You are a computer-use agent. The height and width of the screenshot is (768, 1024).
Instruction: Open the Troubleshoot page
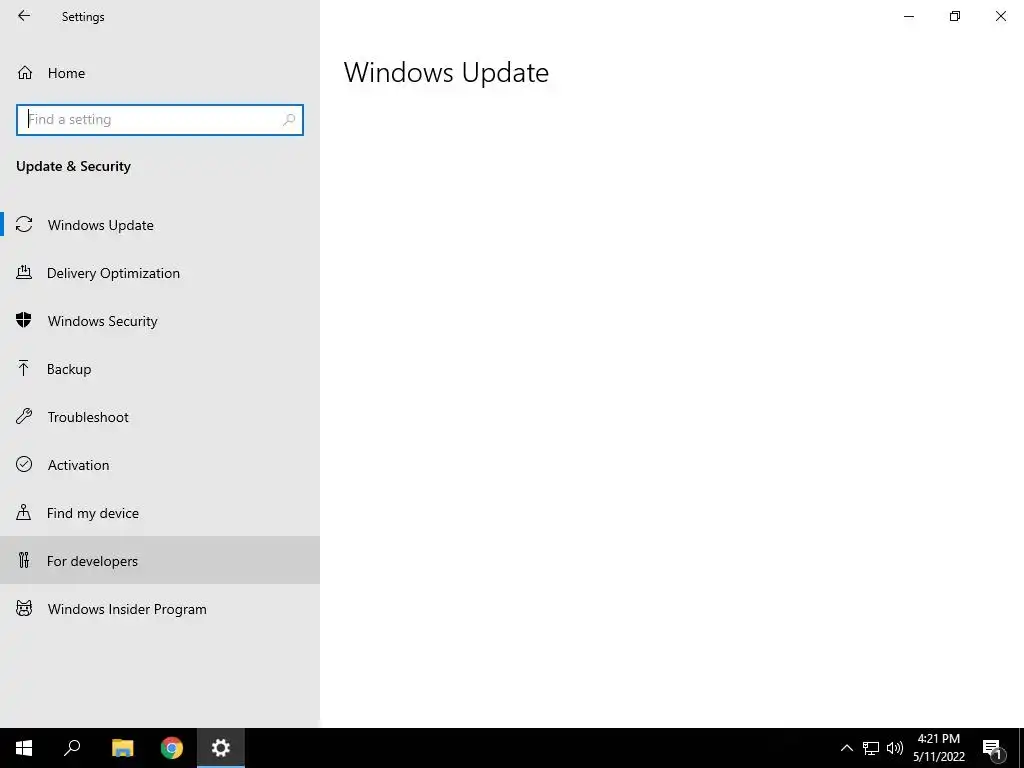pyautogui.click(x=160, y=417)
